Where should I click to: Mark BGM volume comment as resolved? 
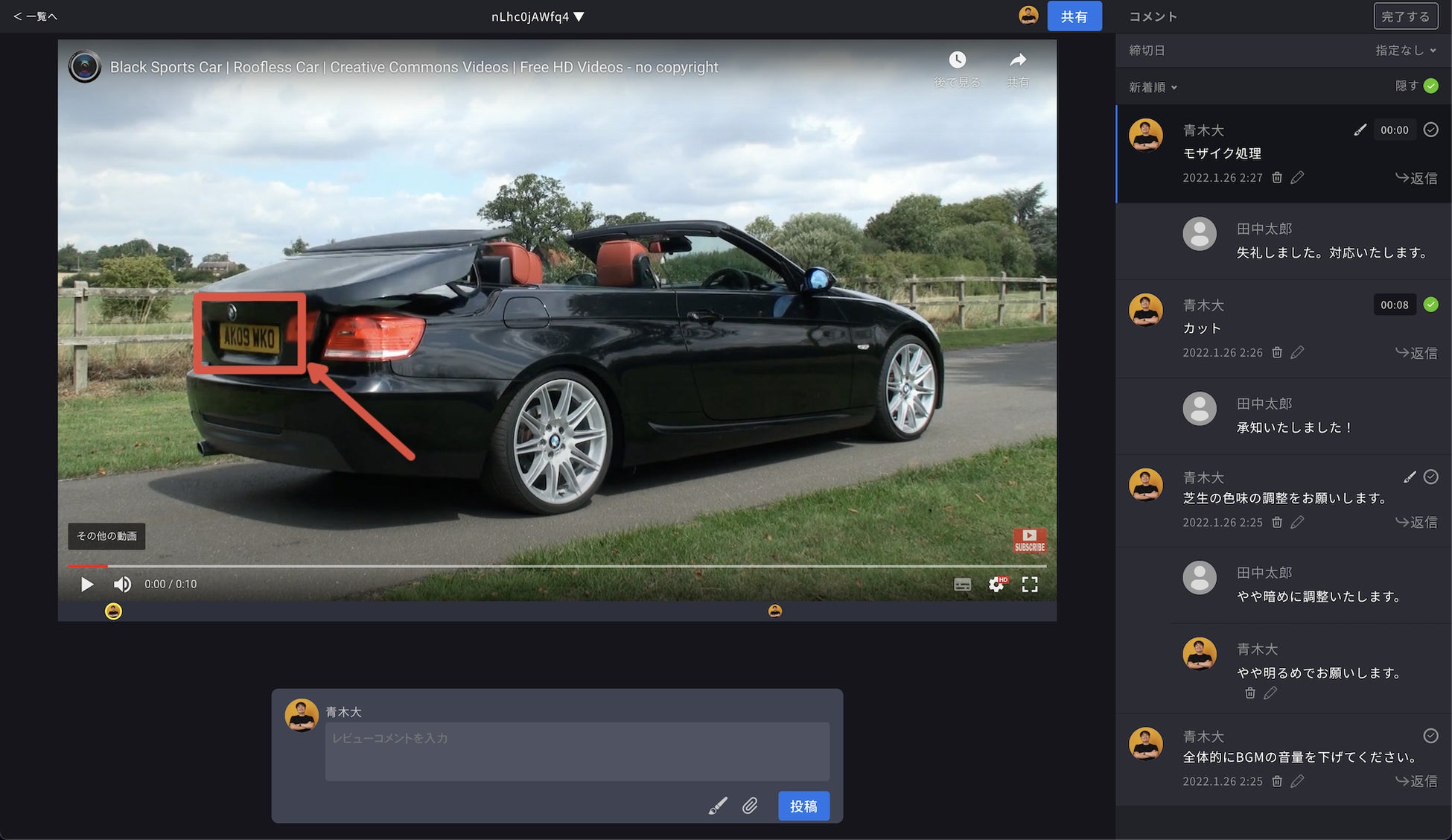(x=1430, y=736)
